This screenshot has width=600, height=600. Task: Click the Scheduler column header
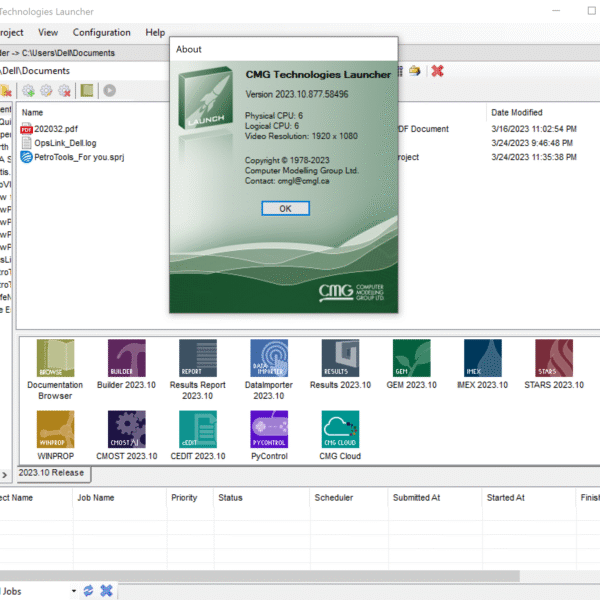pyautogui.click(x=334, y=497)
